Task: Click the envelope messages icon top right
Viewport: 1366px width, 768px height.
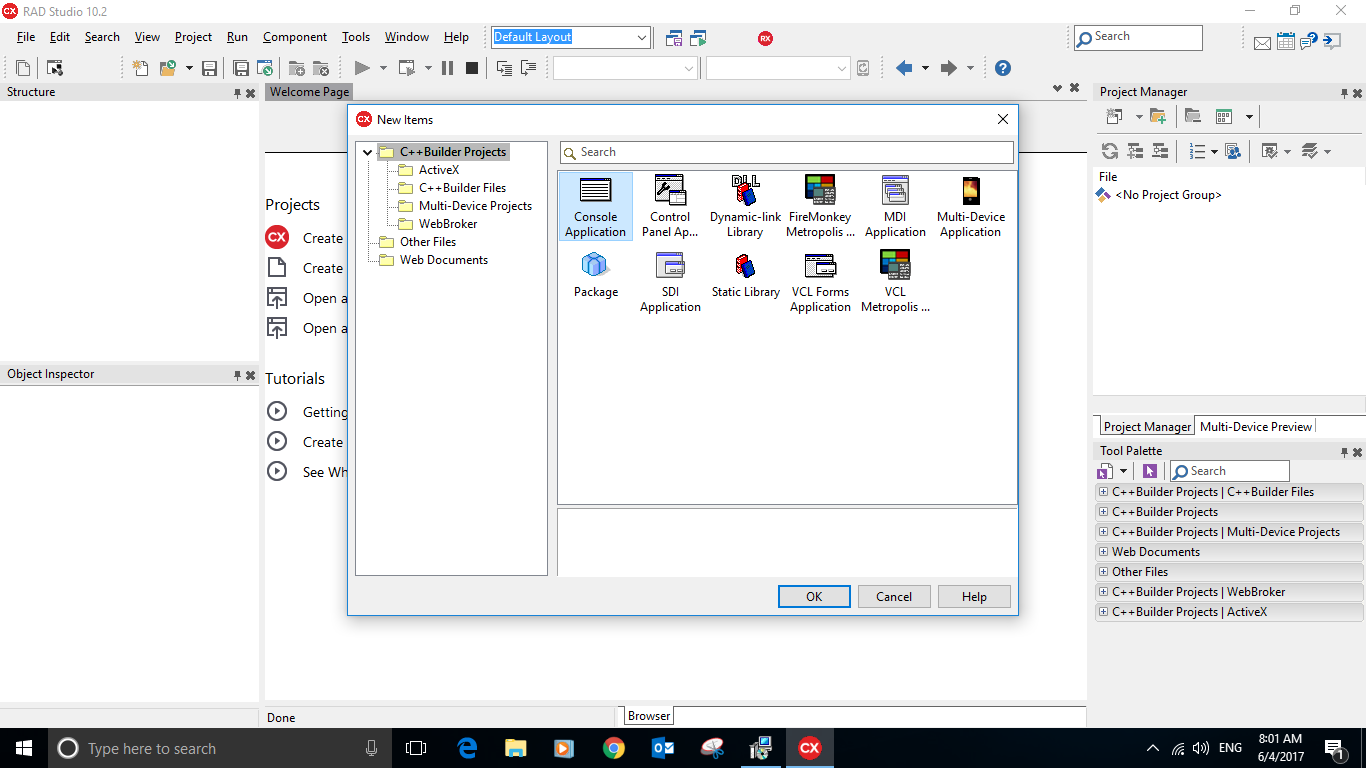Action: [1262, 42]
